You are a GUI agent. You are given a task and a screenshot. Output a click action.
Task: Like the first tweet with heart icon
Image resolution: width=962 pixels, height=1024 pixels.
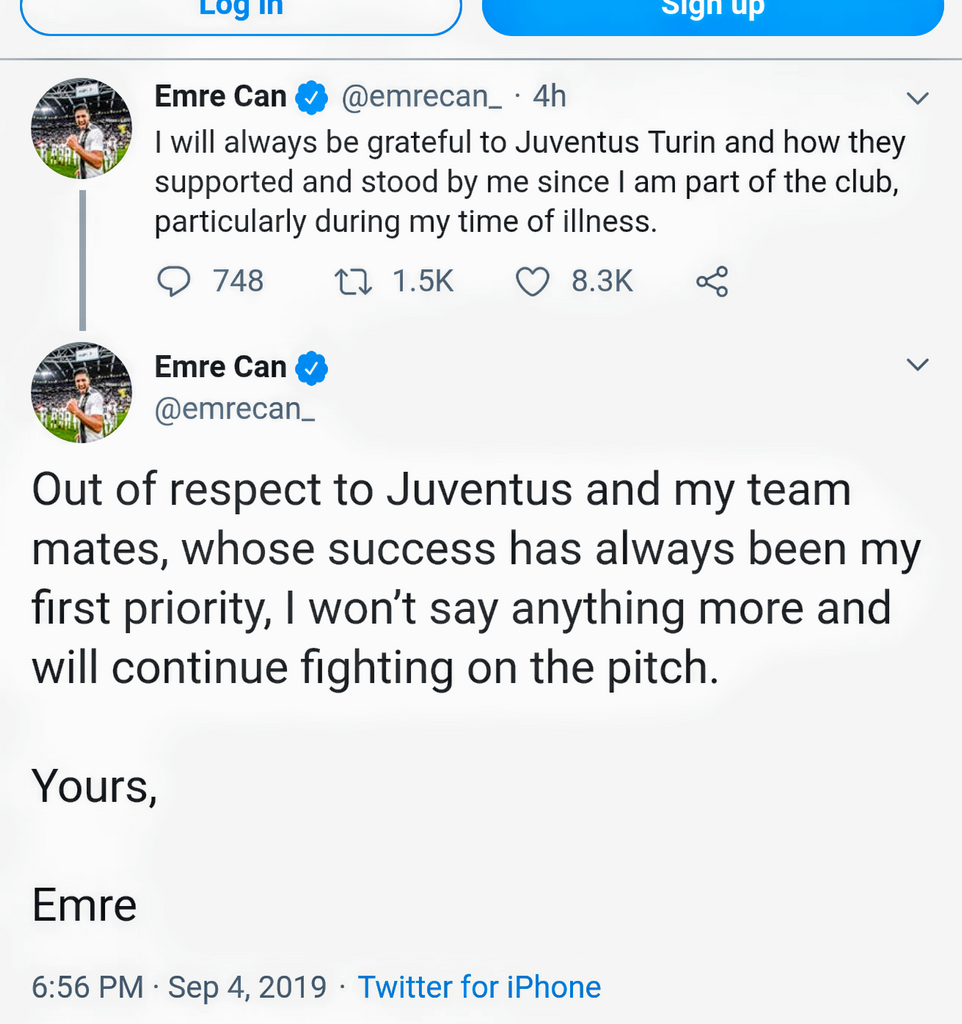tap(532, 282)
